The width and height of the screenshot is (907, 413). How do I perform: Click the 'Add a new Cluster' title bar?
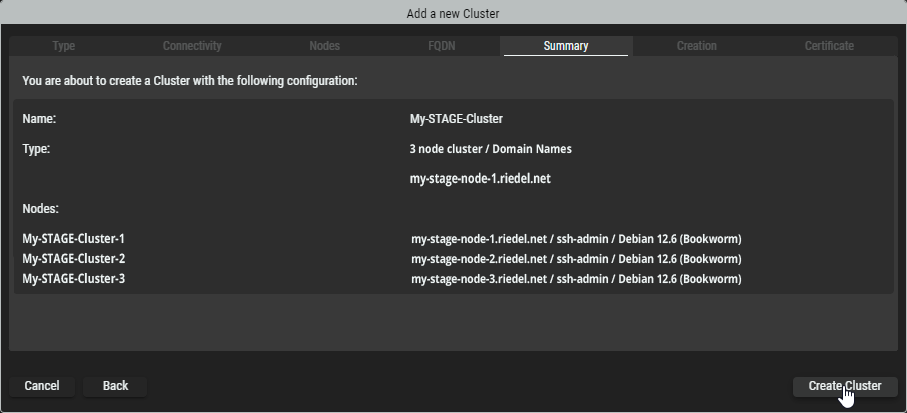453,13
